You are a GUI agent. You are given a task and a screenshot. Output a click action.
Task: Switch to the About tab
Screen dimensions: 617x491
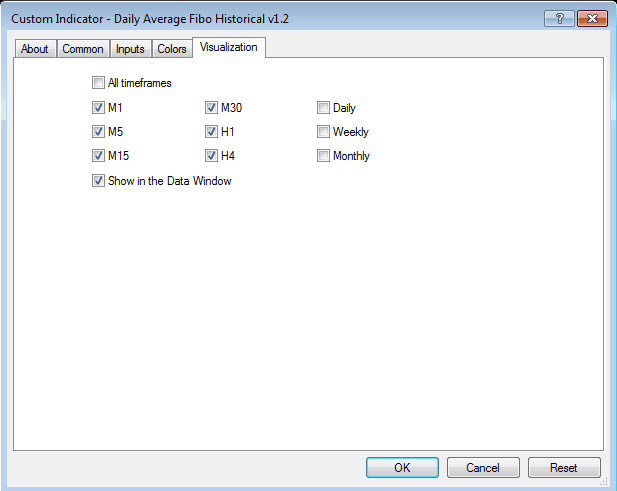click(35, 49)
